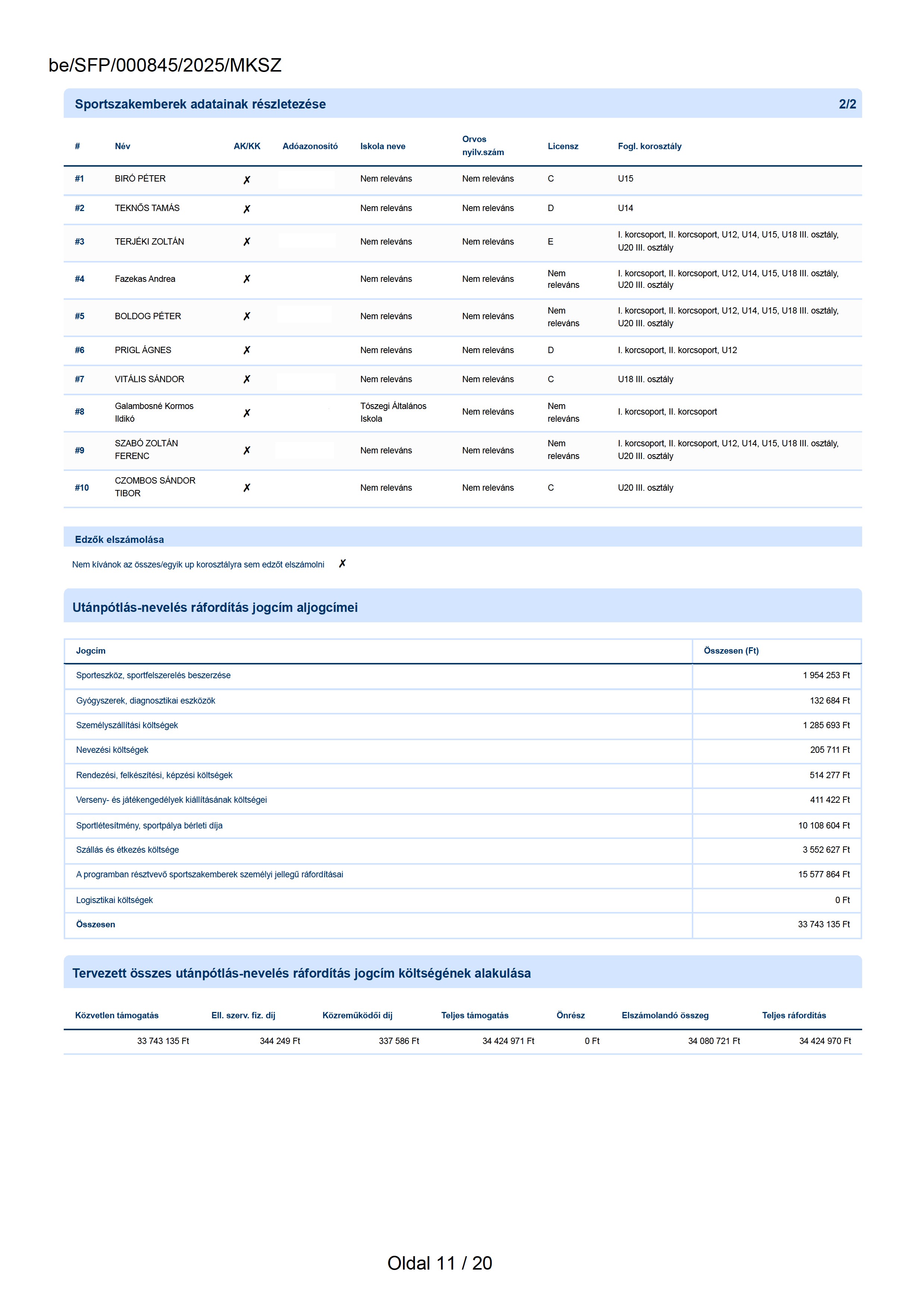Toggle AK/KK mark for BIRÓ PÉTER
924x1308 pixels.
click(246, 180)
